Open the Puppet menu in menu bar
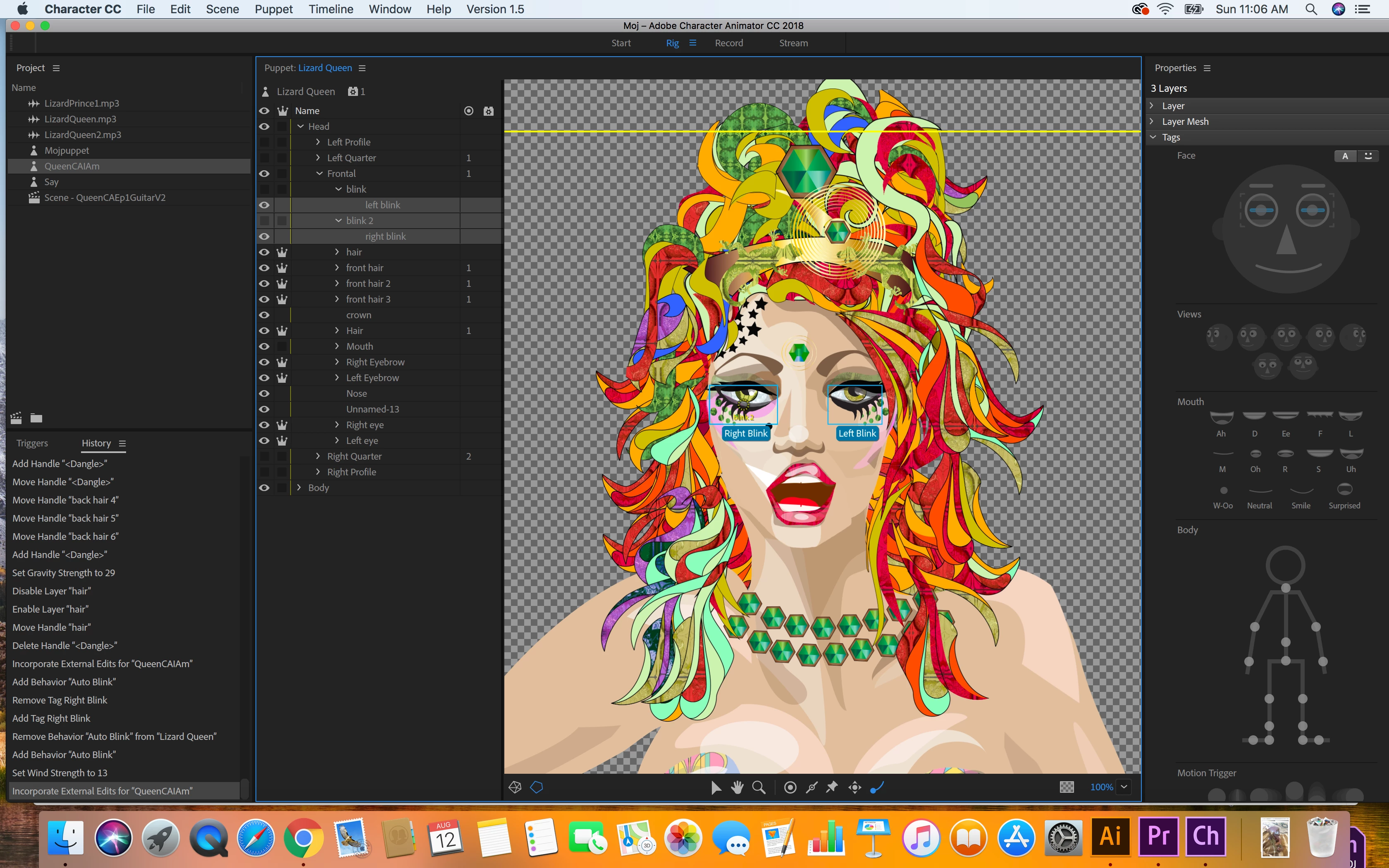The image size is (1389, 868). 274,9
